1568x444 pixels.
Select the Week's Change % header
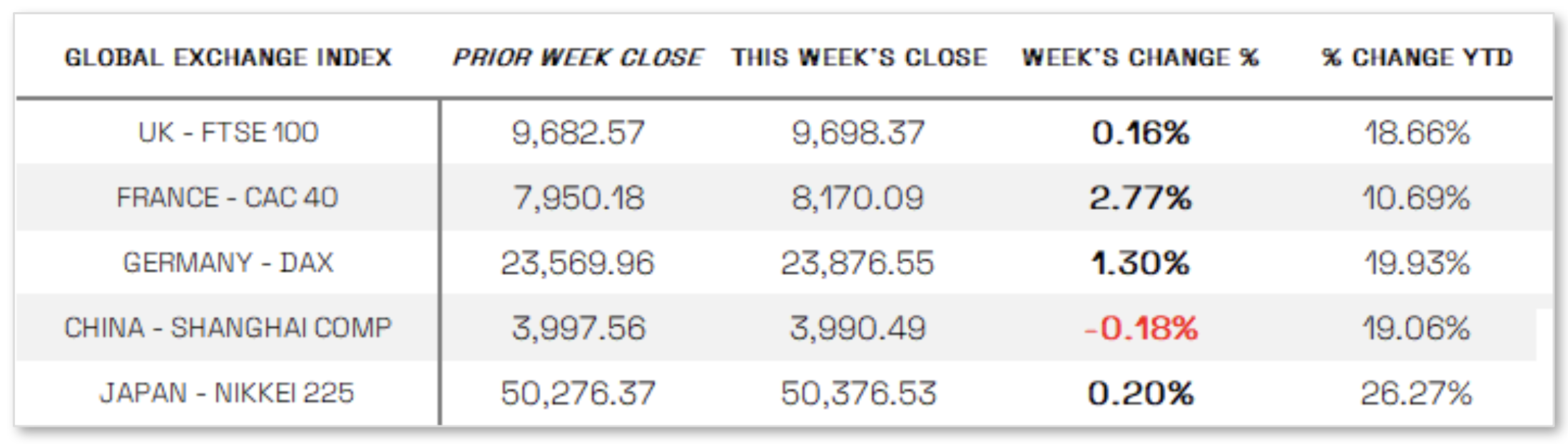[x=1140, y=57]
